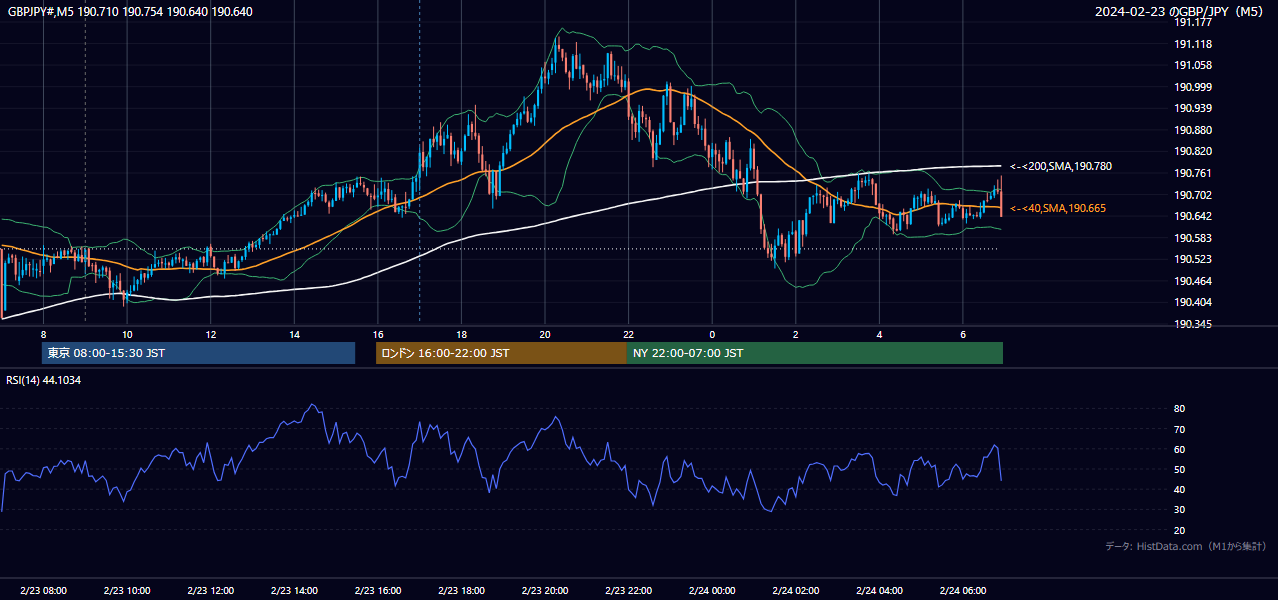Click price axis value 190.820
Viewport: 1278px width, 600px height.
1192,151
